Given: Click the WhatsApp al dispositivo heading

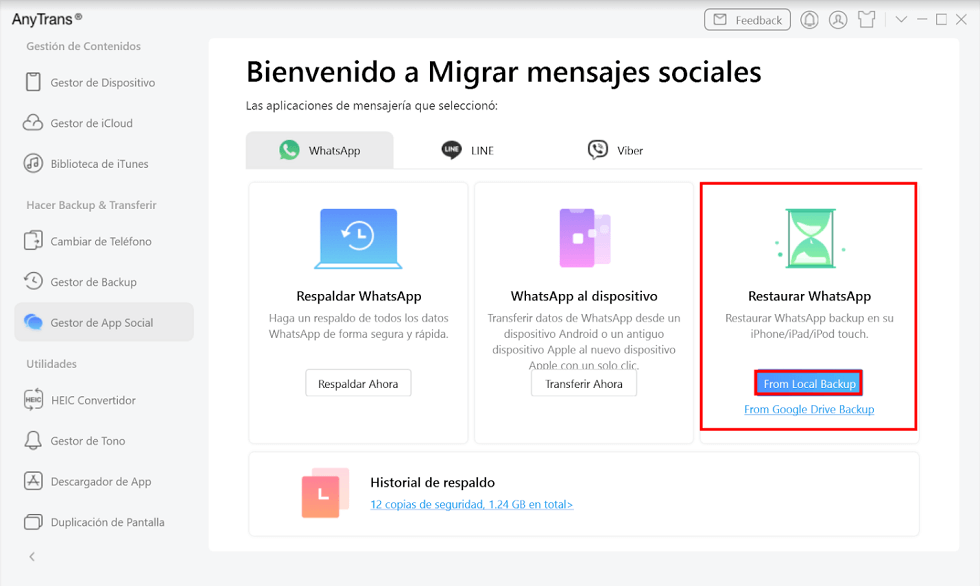Looking at the screenshot, I should coord(584,296).
